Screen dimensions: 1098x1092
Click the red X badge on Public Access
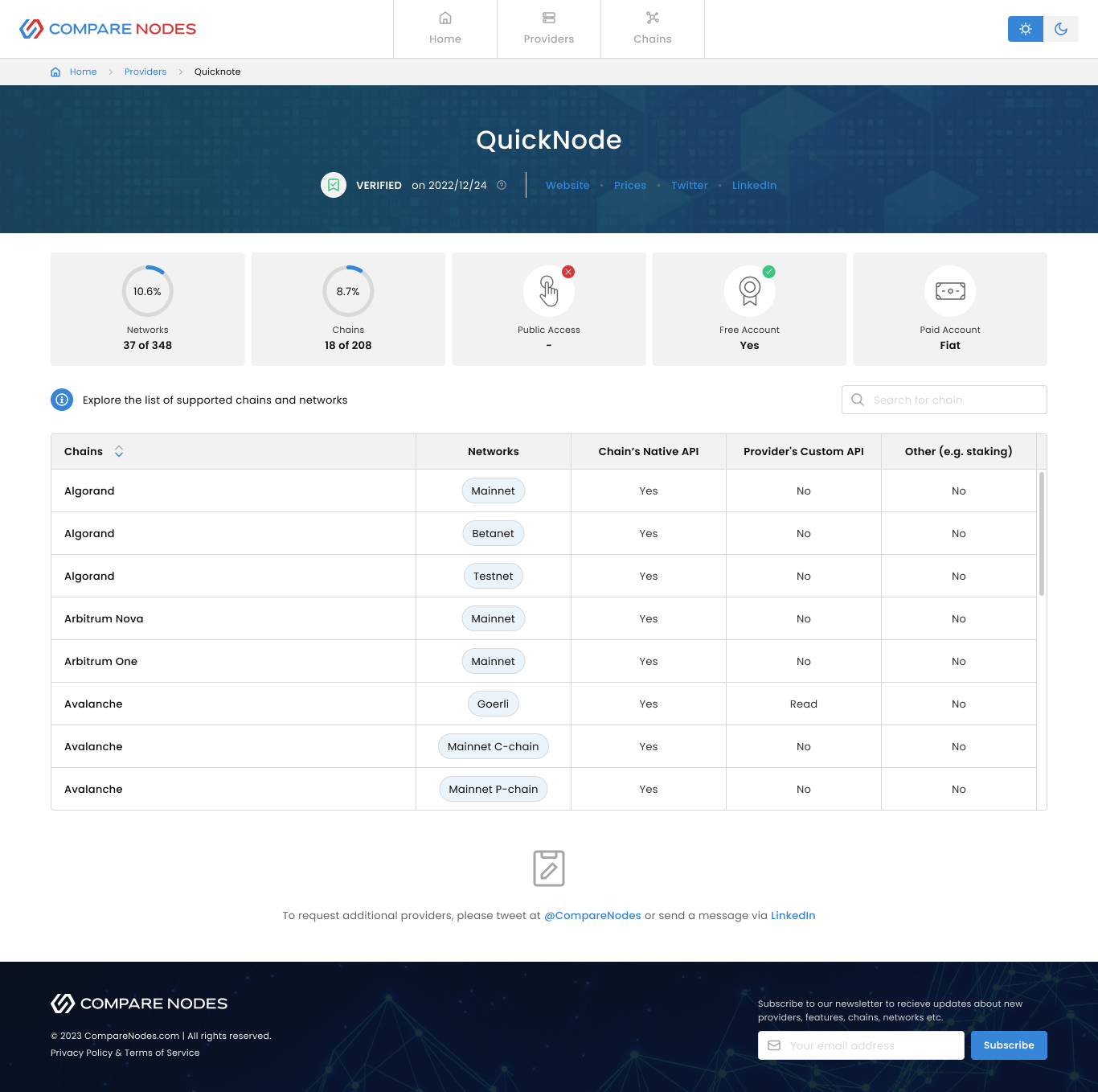tap(568, 272)
